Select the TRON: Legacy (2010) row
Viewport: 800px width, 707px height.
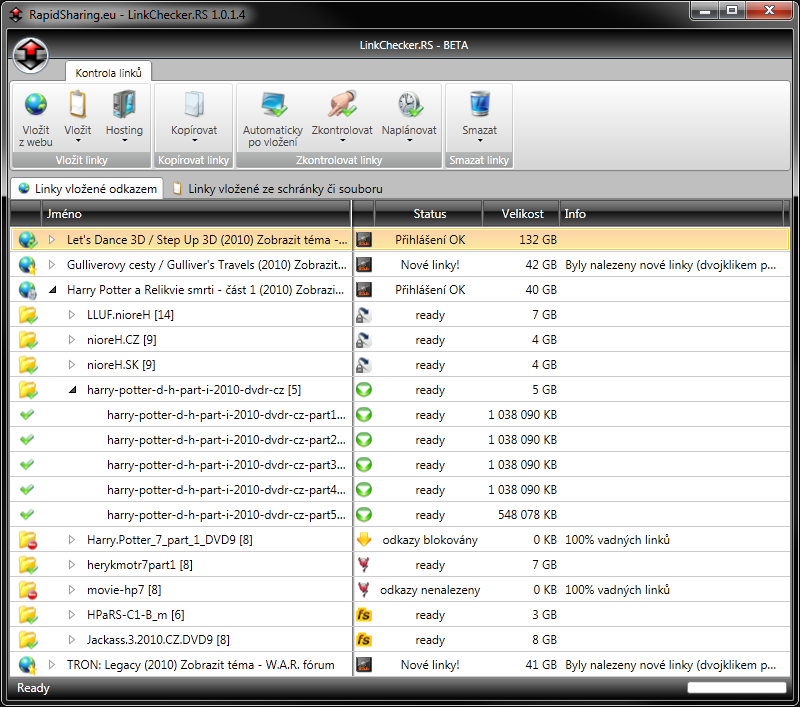(x=200, y=665)
